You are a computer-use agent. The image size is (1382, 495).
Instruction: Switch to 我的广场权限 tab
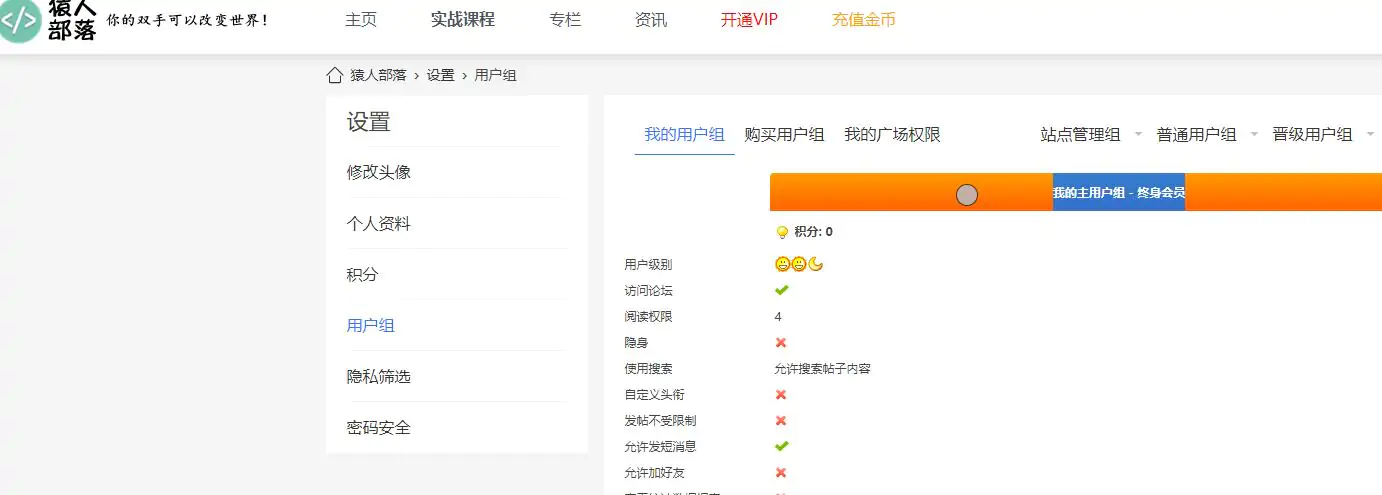click(x=892, y=135)
